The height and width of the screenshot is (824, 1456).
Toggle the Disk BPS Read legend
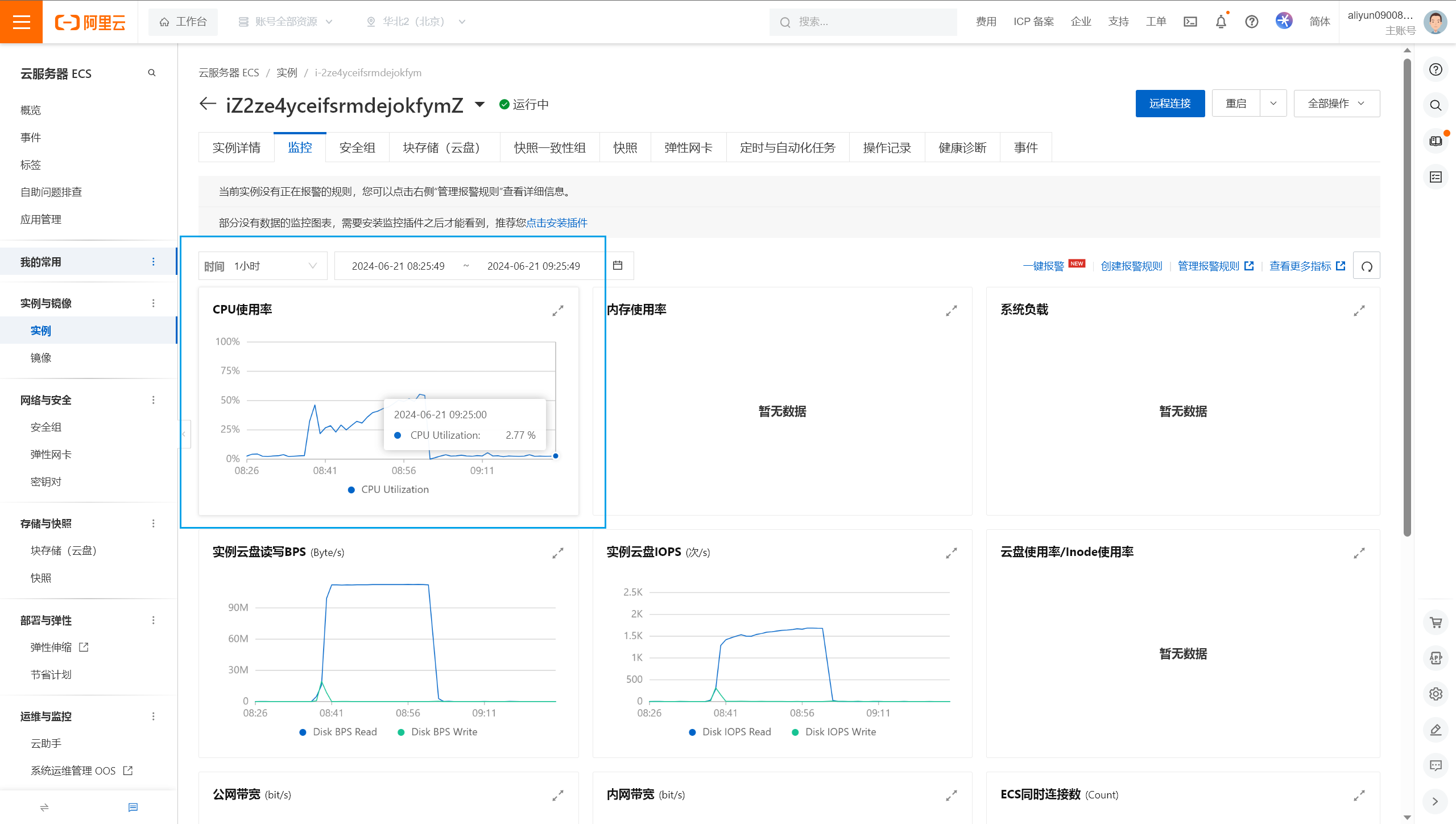coord(338,732)
